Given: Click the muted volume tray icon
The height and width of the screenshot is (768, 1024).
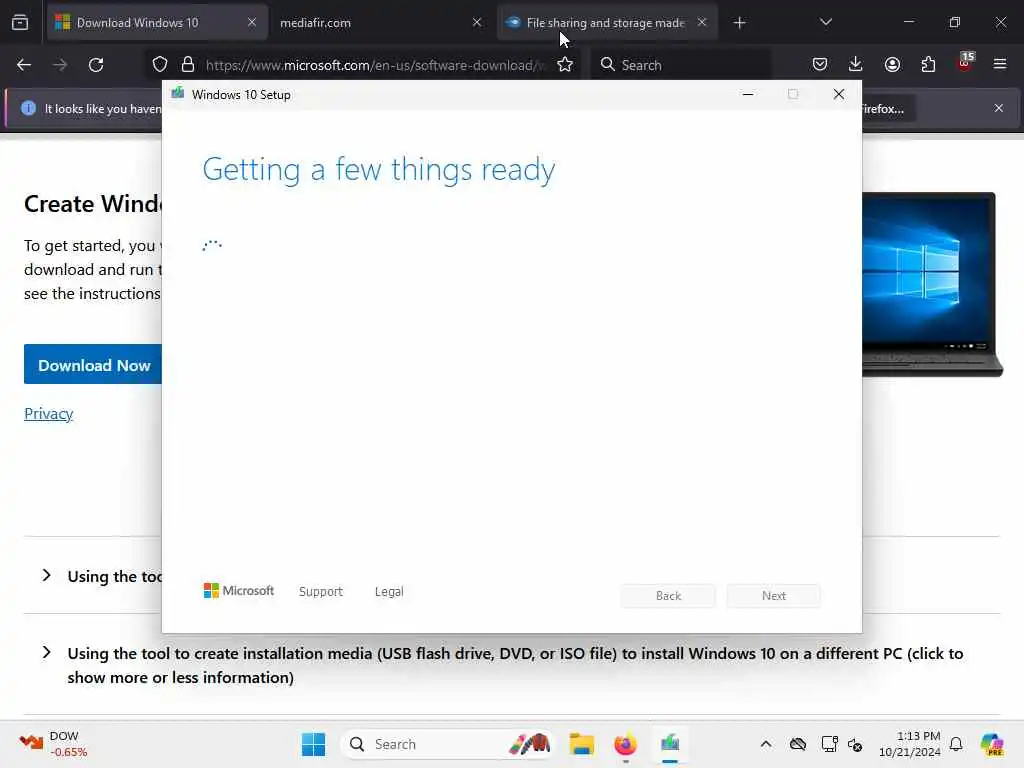Looking at the screenshot, I should tap(855, 744).
